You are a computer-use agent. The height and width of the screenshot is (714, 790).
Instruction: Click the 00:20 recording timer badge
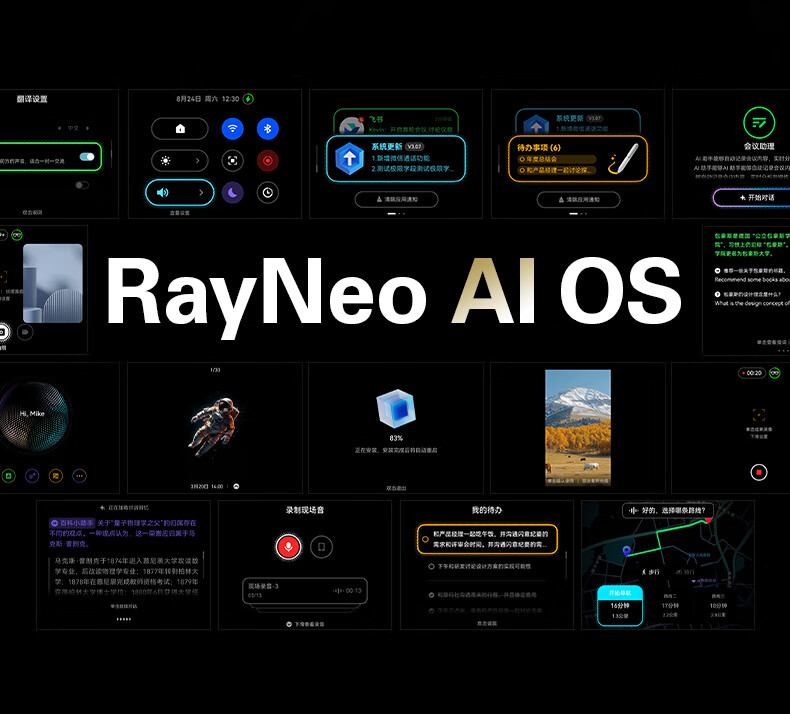752,373
